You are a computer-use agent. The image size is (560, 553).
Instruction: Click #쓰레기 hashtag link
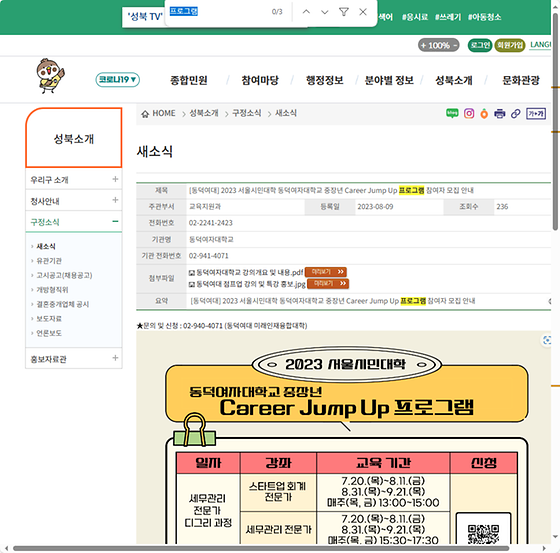[448, 17]
